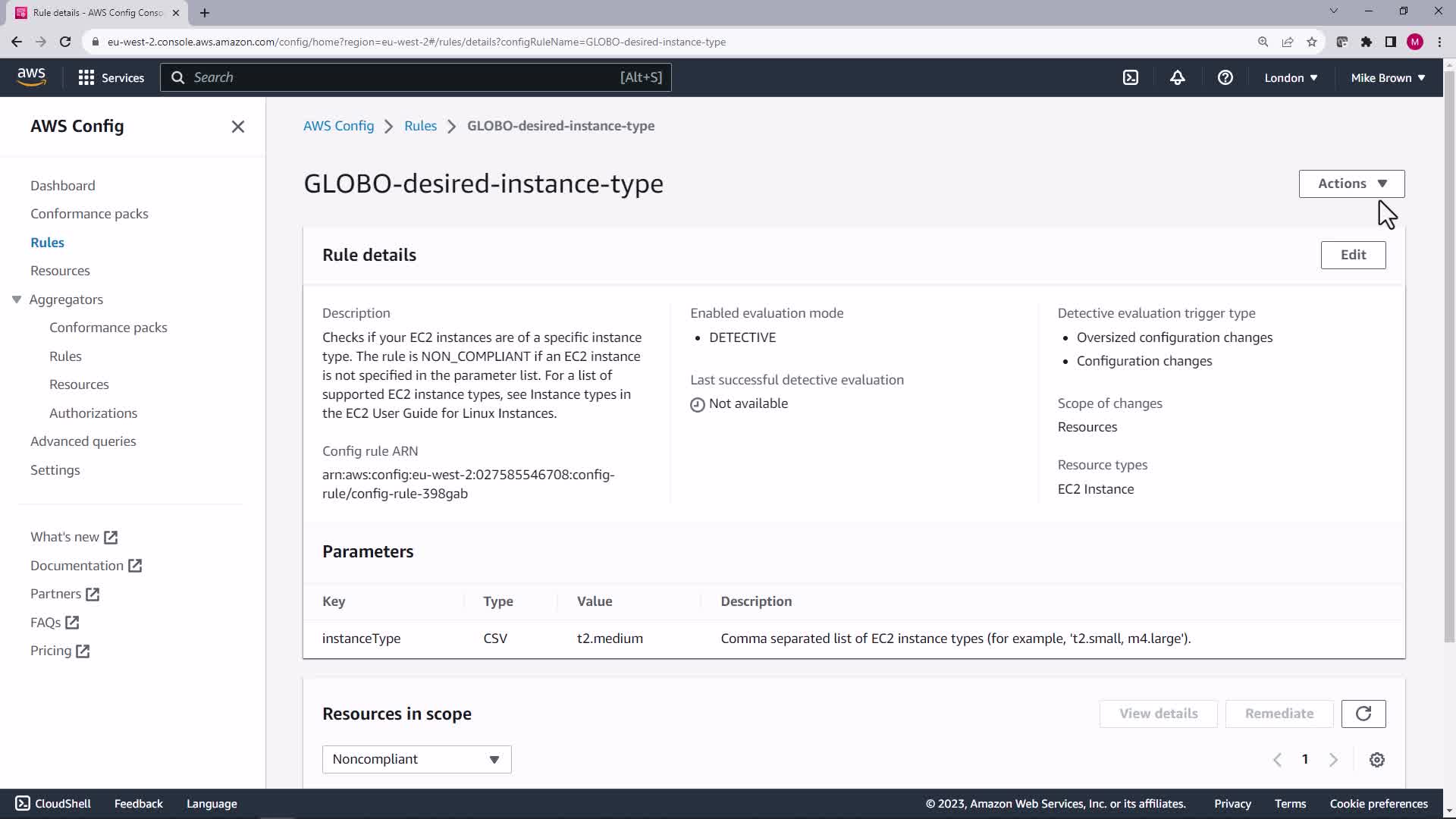The height and width of the screenshot is (819, 1456).
Task: Open the Mike Brown account menu
Action: tap(1387, 77)
